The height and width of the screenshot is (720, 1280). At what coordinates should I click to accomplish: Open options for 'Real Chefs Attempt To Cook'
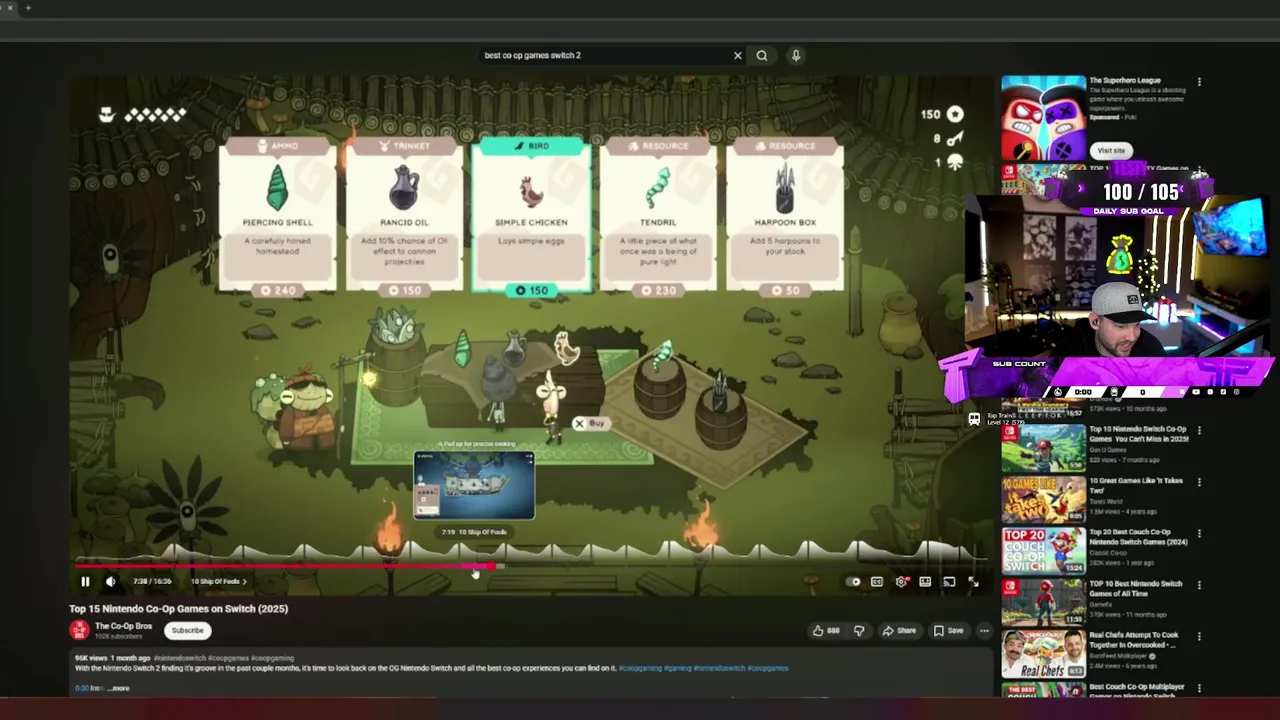pos(1199,637)
